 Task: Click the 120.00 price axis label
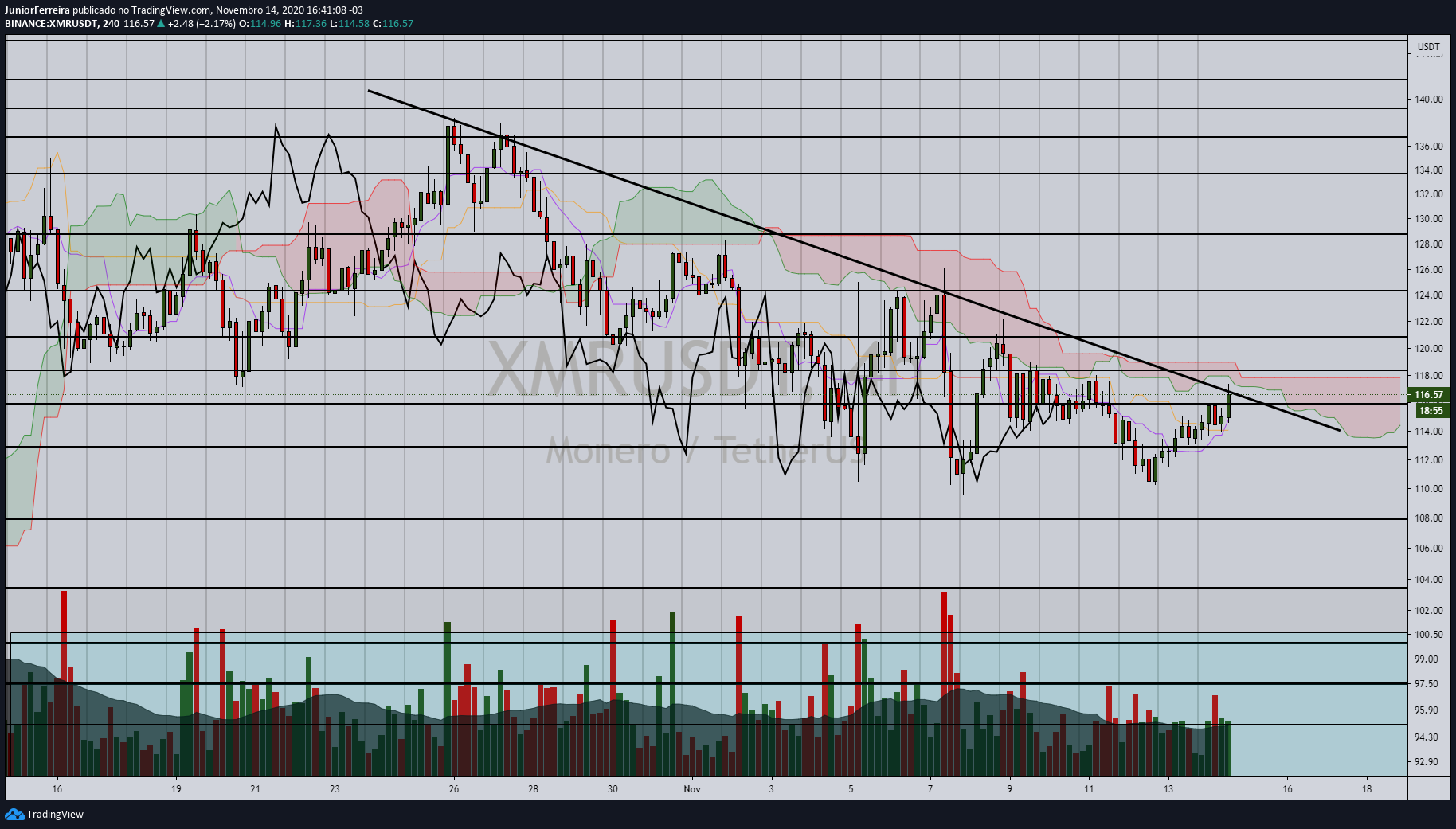[x=1429, y=349]
